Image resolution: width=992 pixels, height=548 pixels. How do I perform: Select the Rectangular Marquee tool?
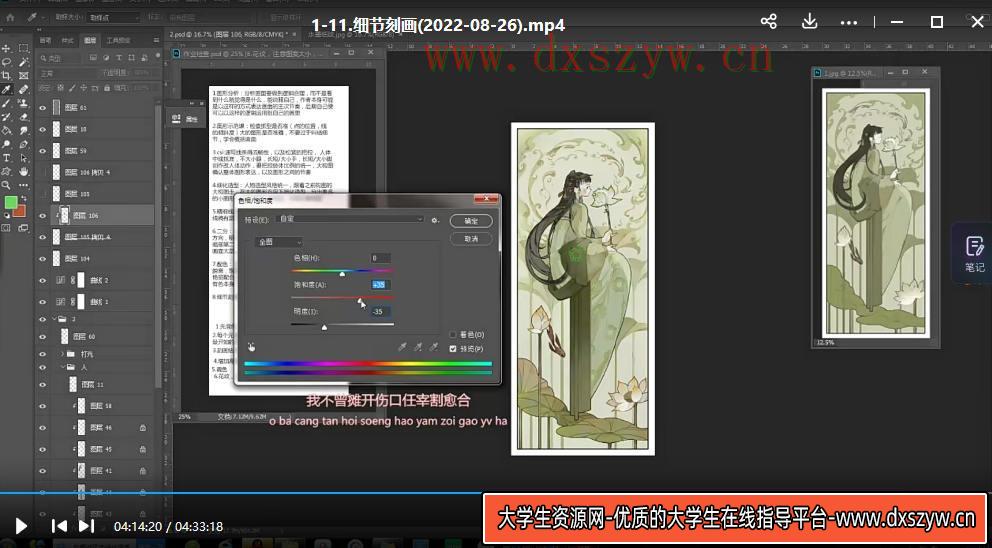tap(23, 48)
